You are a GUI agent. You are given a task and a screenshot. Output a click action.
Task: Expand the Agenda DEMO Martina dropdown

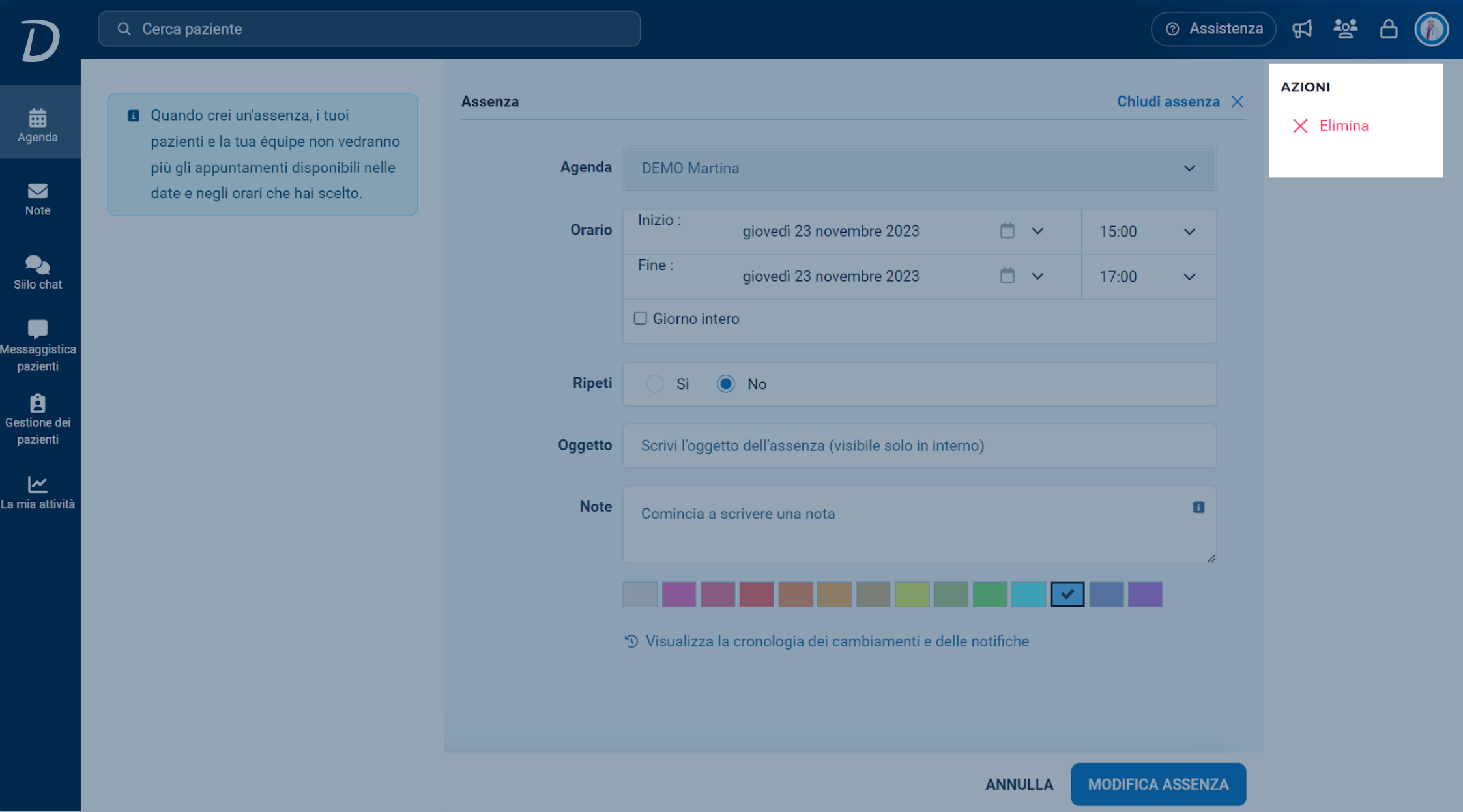coord(920,168)
